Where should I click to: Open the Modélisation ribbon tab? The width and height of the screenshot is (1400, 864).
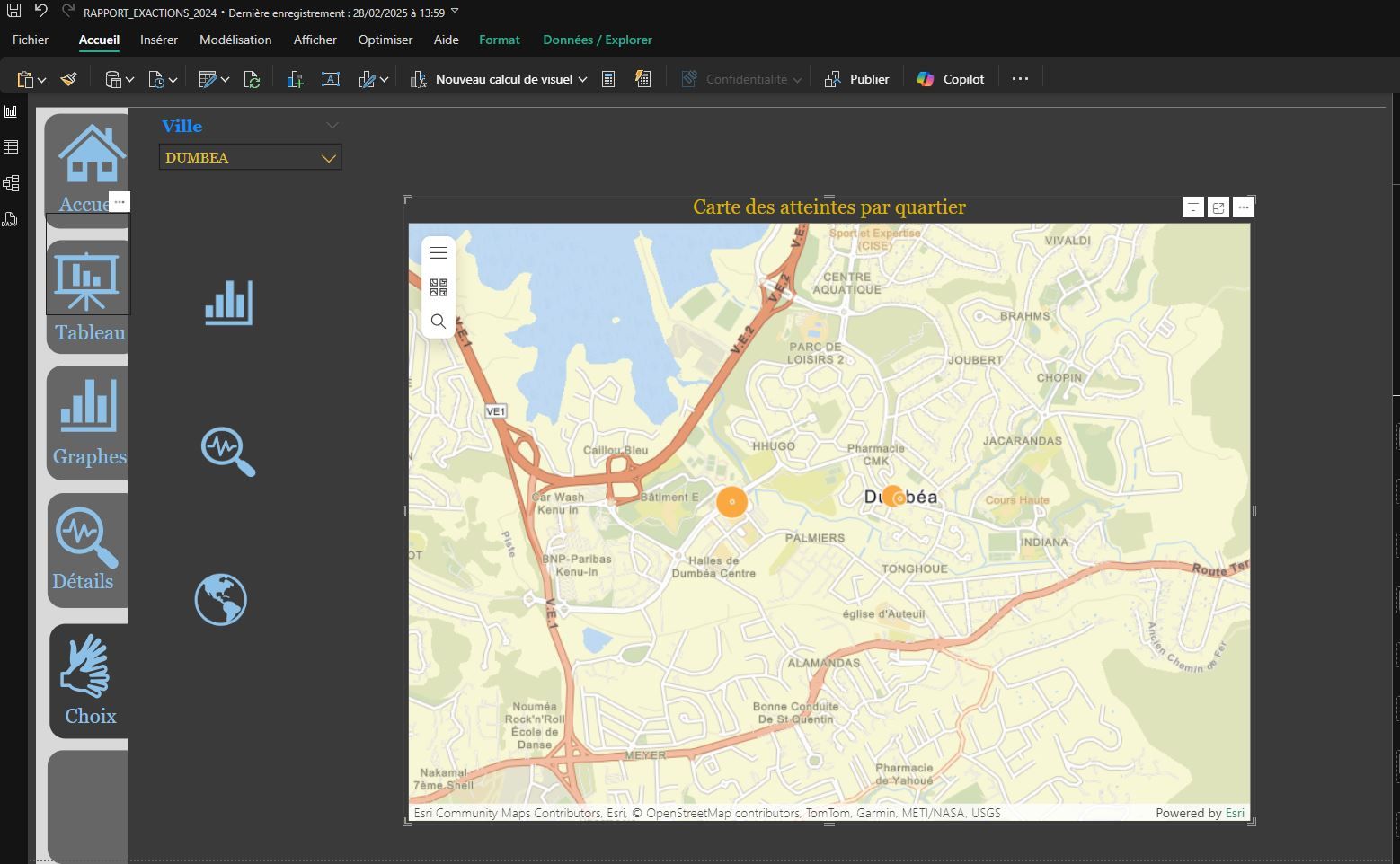[235, 40]
